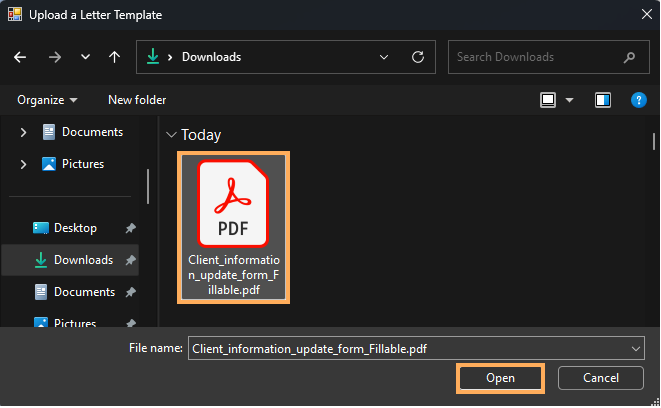Go up one folder level
Screen dimensions: 661x408
click(114, 57)
